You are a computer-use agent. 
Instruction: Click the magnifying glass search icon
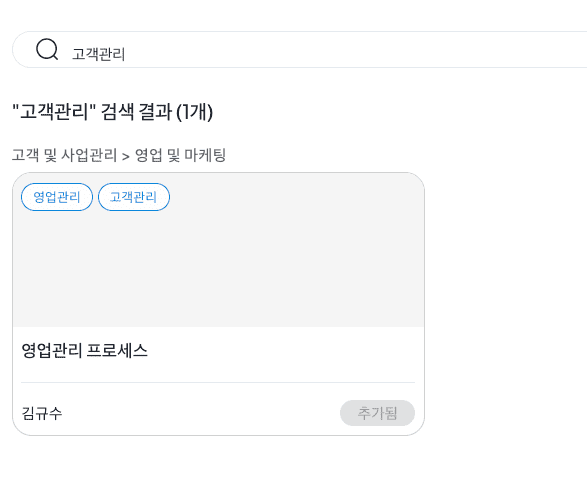(47, 49)
